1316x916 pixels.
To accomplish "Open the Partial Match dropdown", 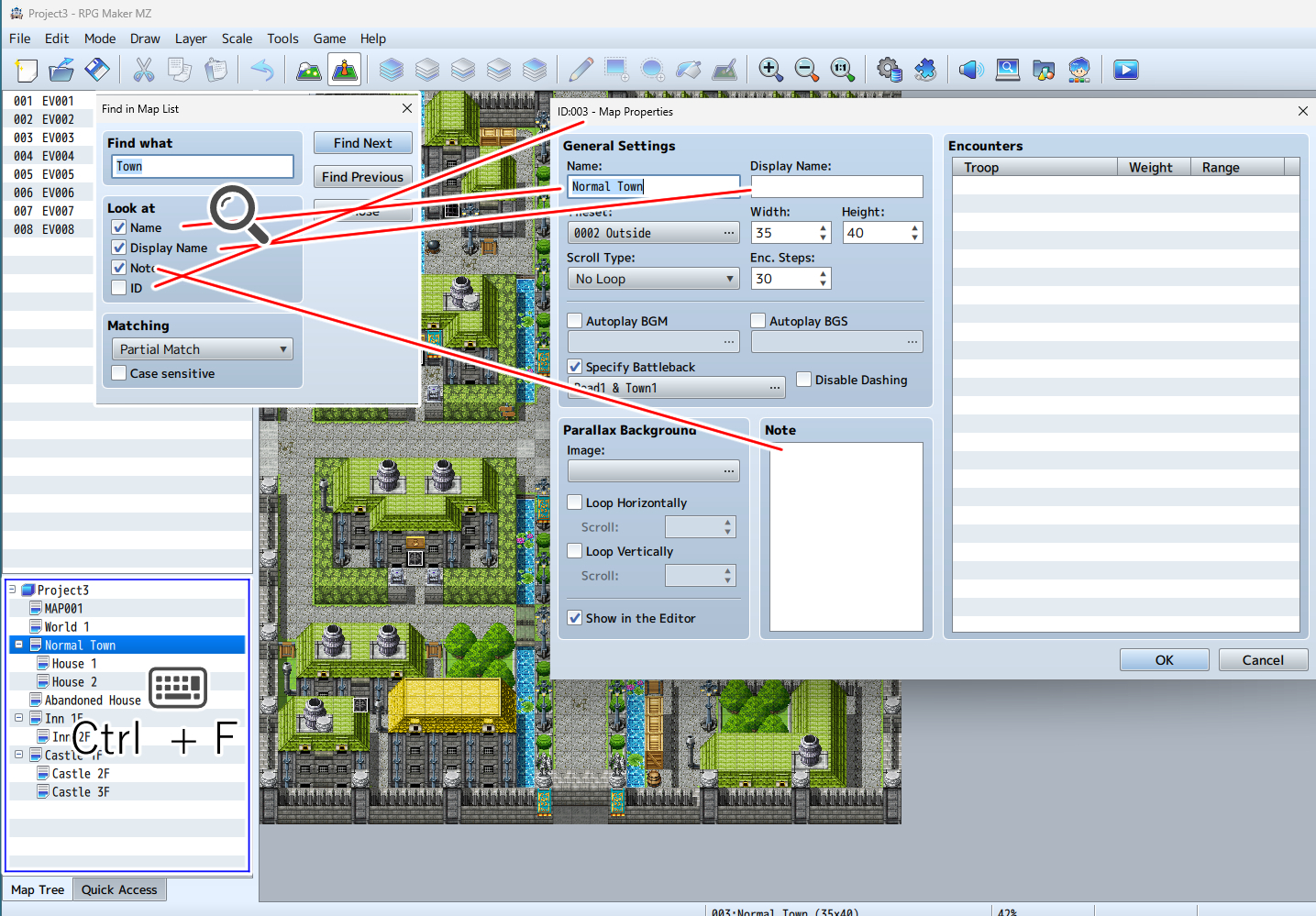I will click(202, 349).
